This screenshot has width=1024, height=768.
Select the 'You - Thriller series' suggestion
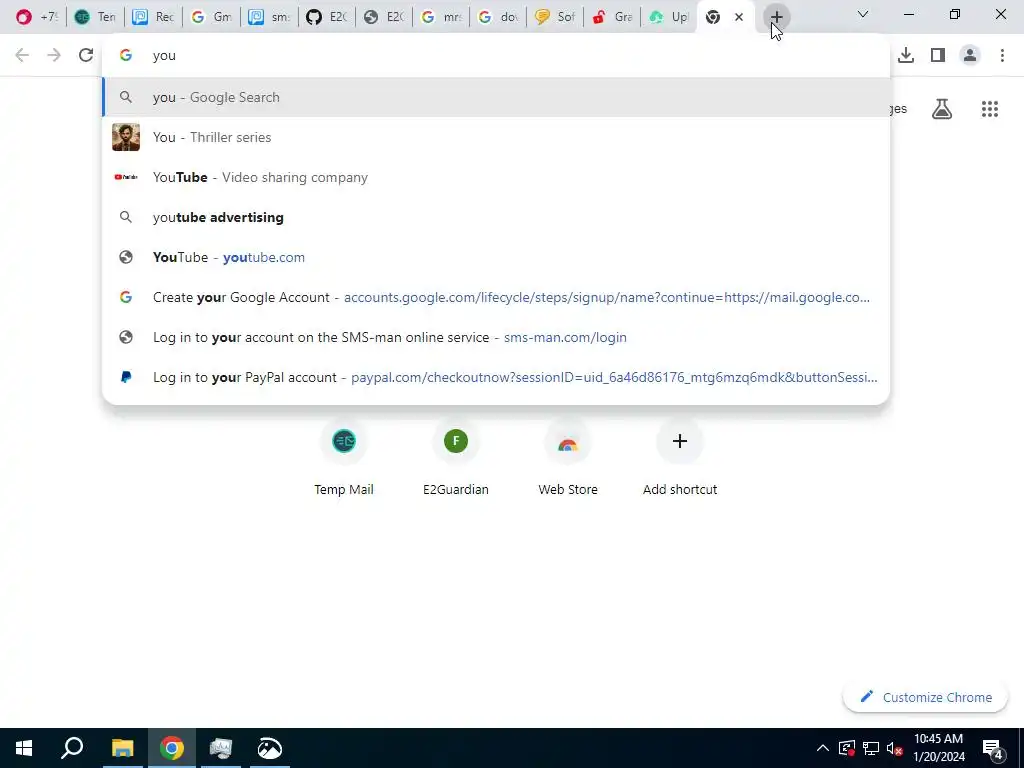coord(496,137)
